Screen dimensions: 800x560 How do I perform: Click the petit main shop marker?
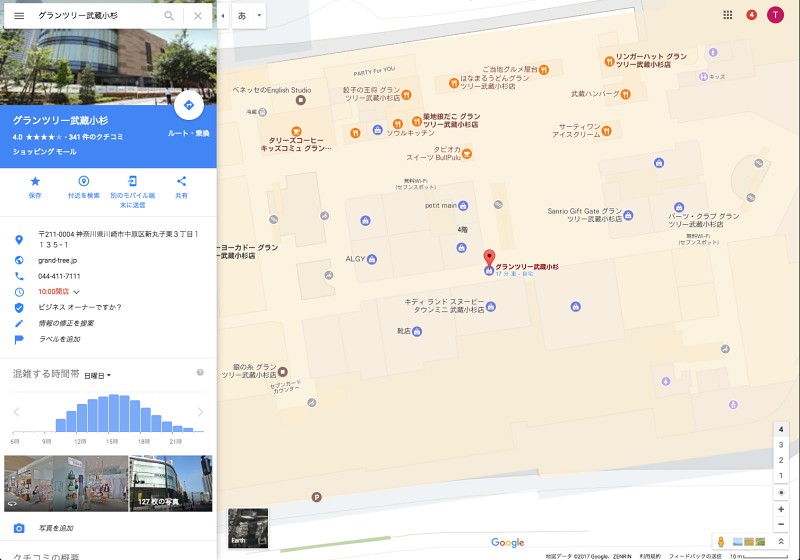click(x=463, y=206)
